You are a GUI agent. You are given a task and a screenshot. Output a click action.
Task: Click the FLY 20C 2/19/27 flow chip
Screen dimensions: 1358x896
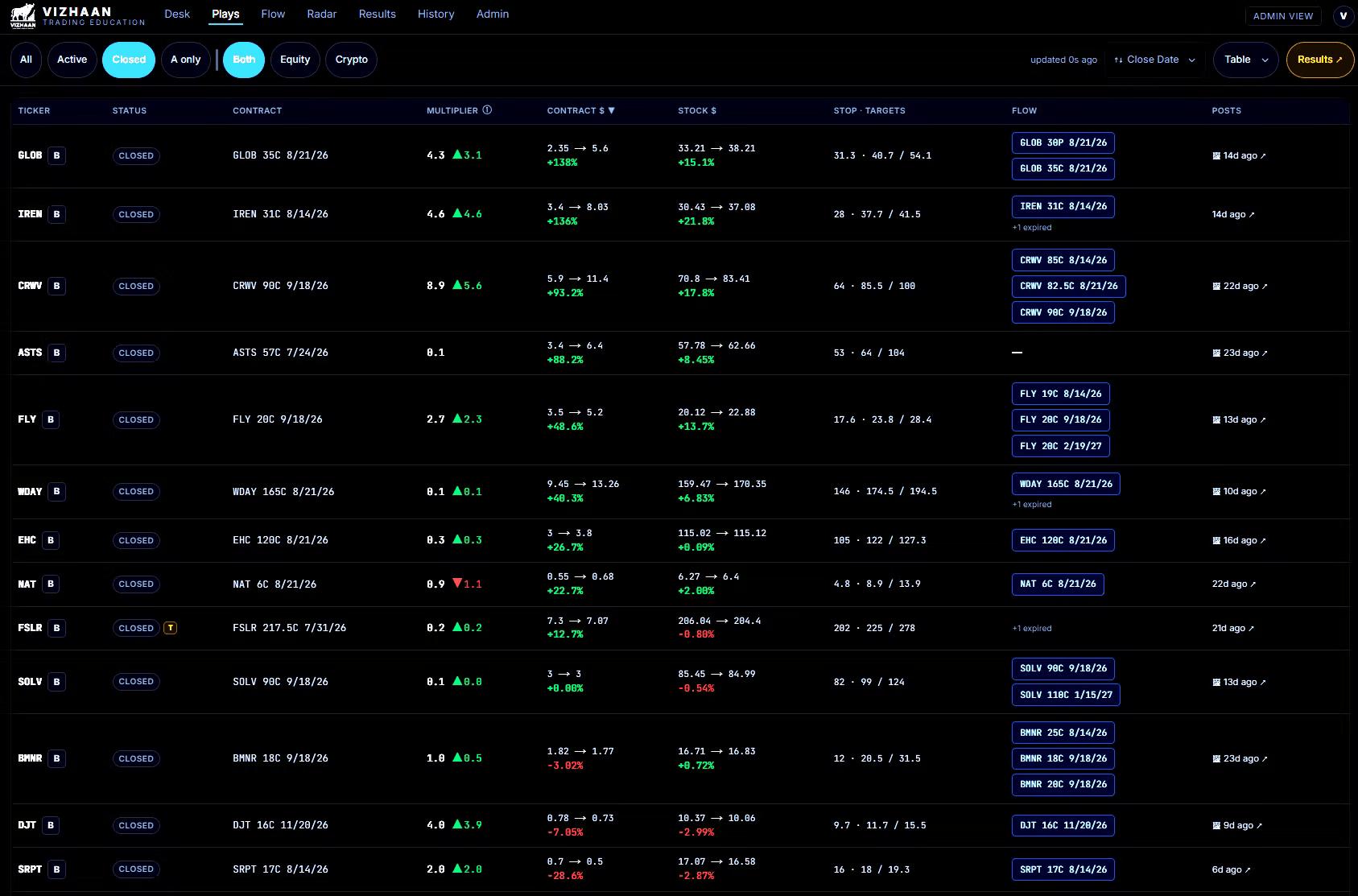pos(1060,446)
